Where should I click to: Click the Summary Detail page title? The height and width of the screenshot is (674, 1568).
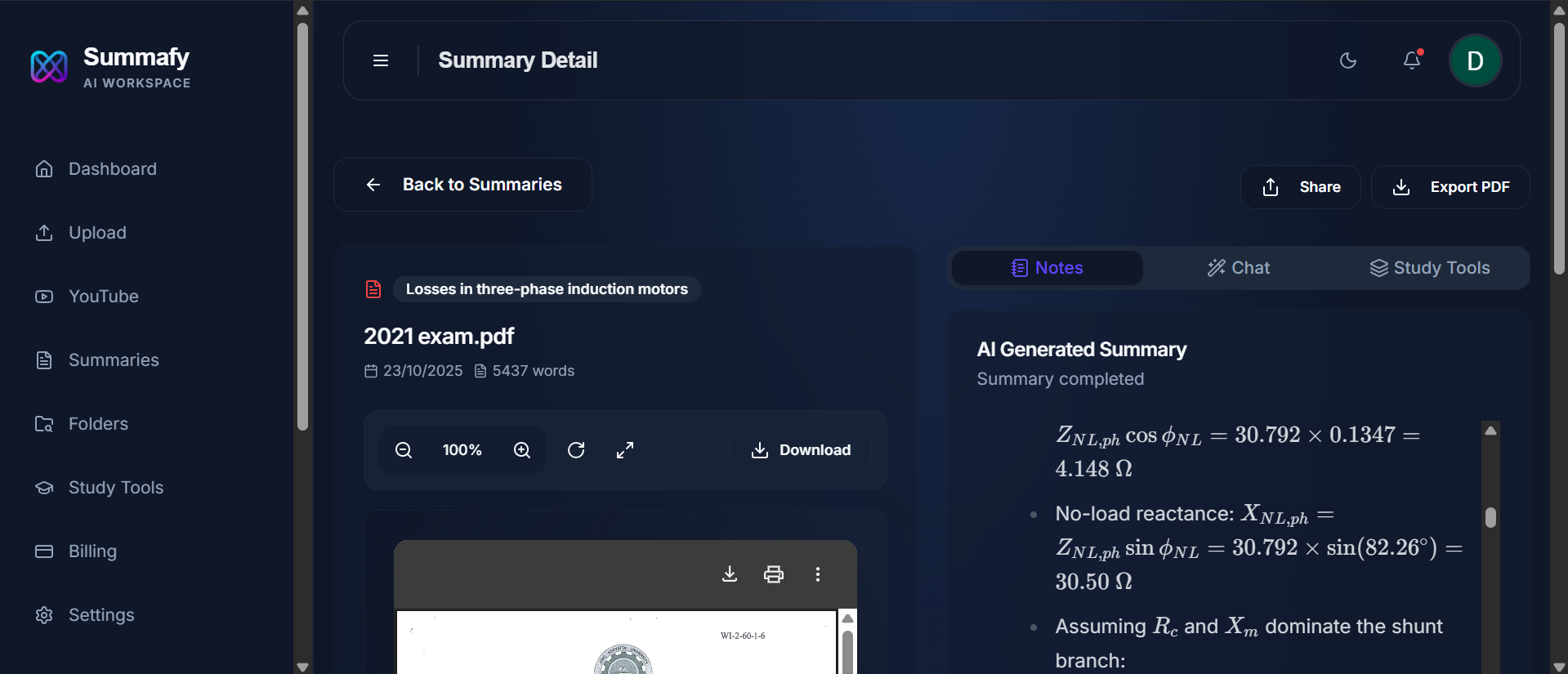[518, 60]
